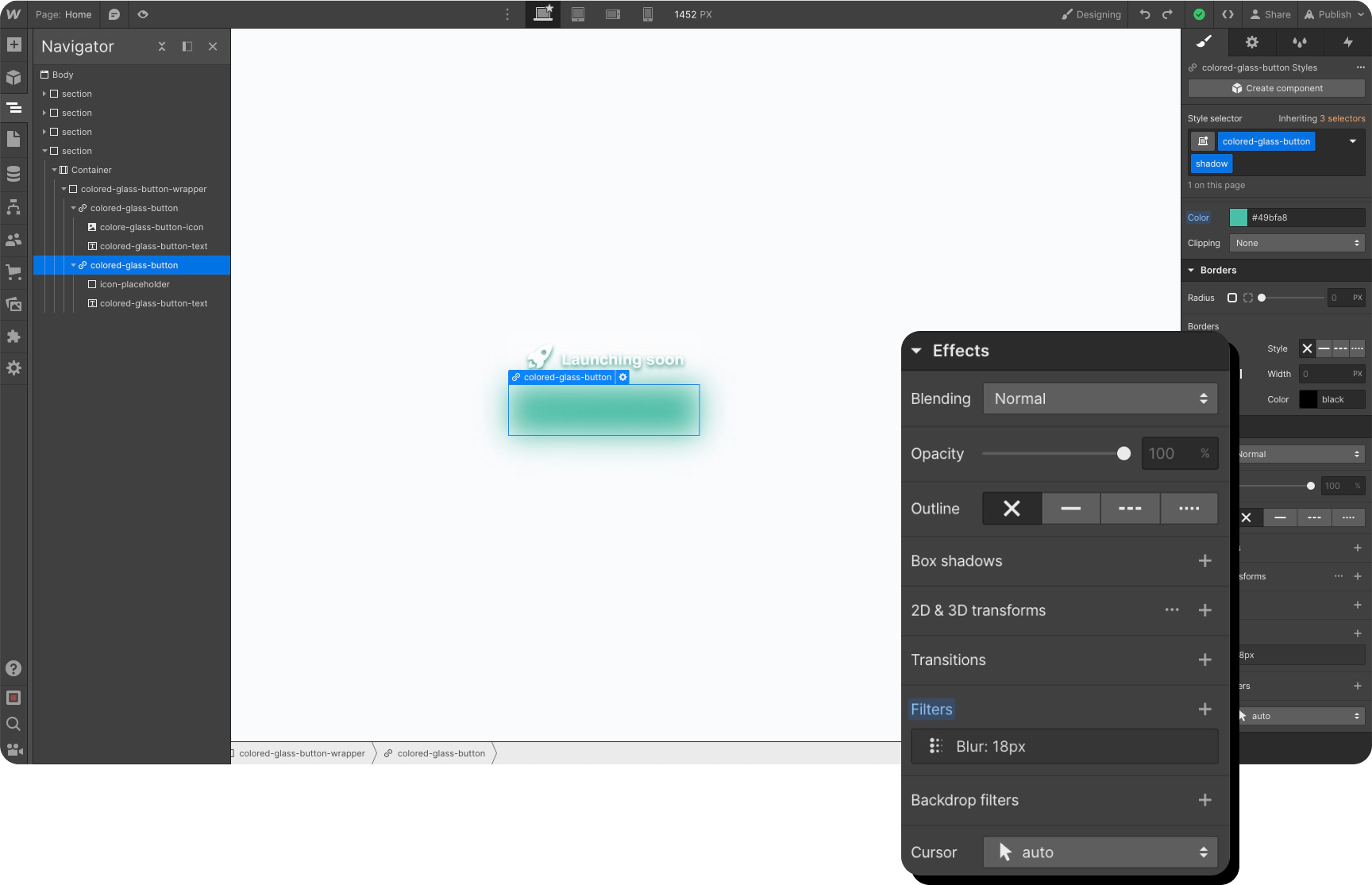Disable outline using the X option
The height and width of the screenshot is (885, 1372).
[1011, 508]
